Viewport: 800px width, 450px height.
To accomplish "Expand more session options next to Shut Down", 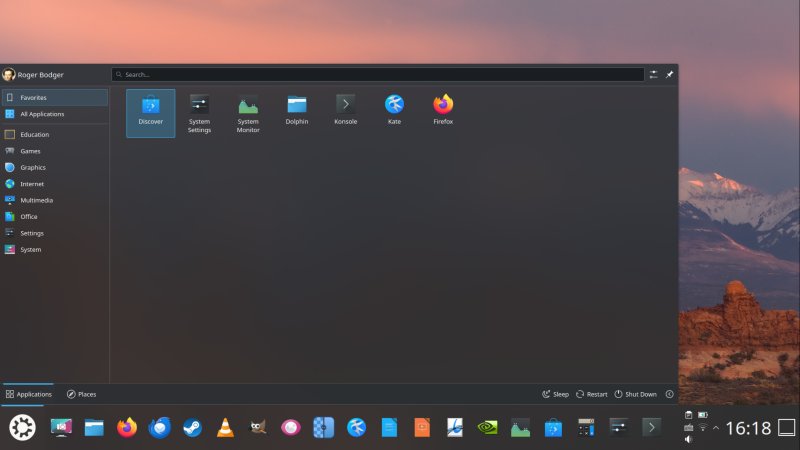I will pyautogui.click(x=669, y=394).
